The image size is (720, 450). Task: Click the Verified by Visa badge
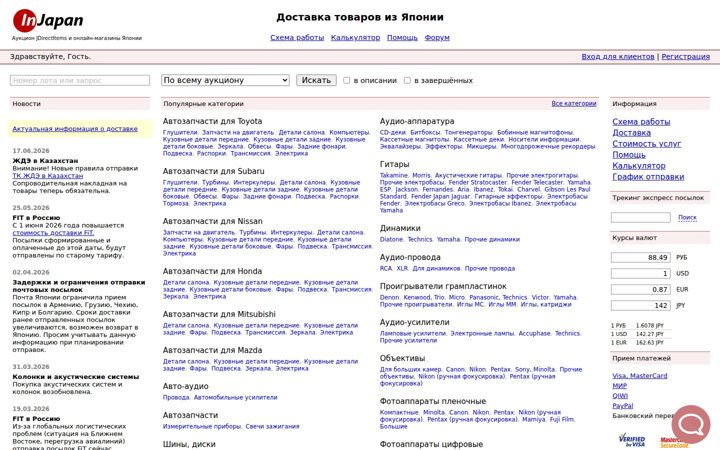(632, 440)
